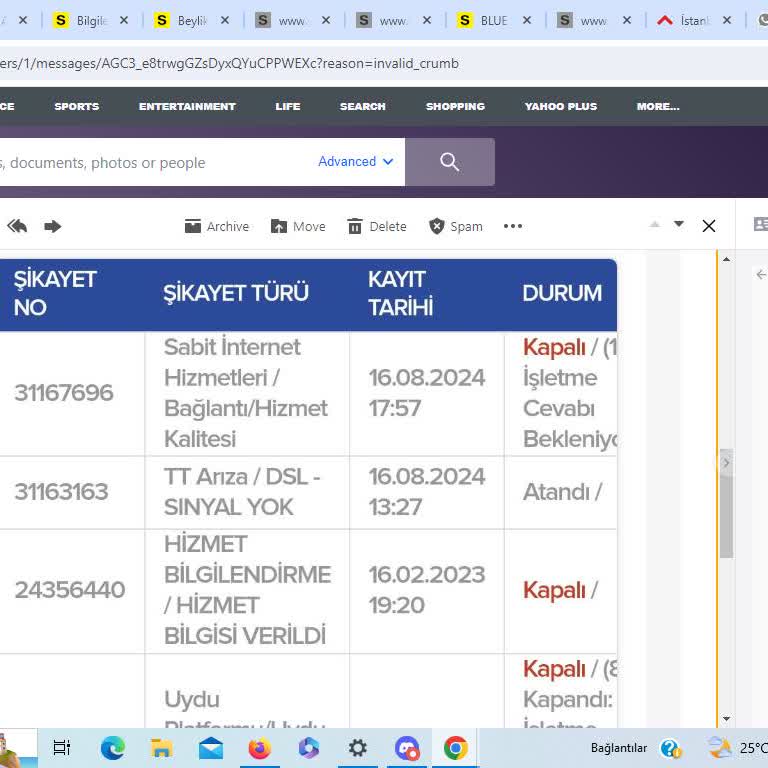Click the Forward arrow icon

(52, 226)
